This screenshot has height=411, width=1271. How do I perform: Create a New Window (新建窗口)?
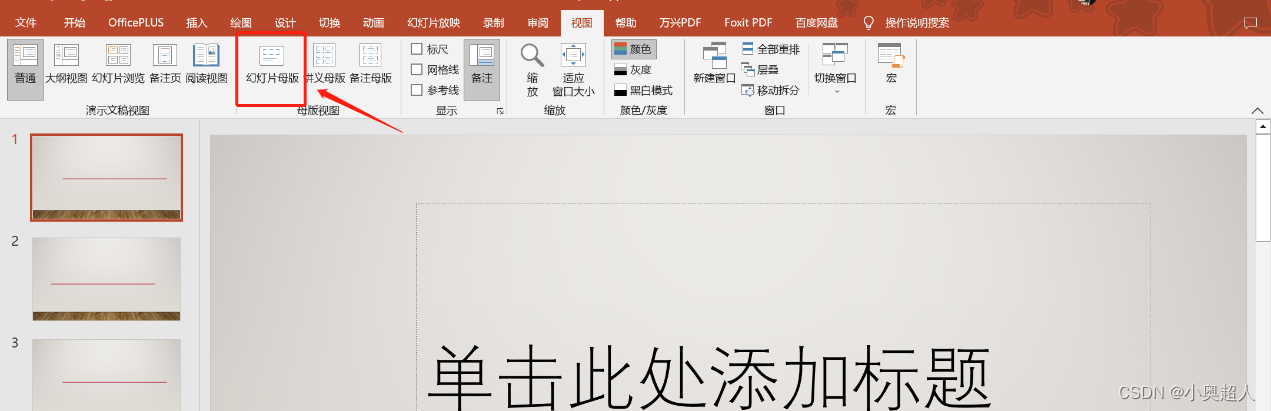click(714, 66)
